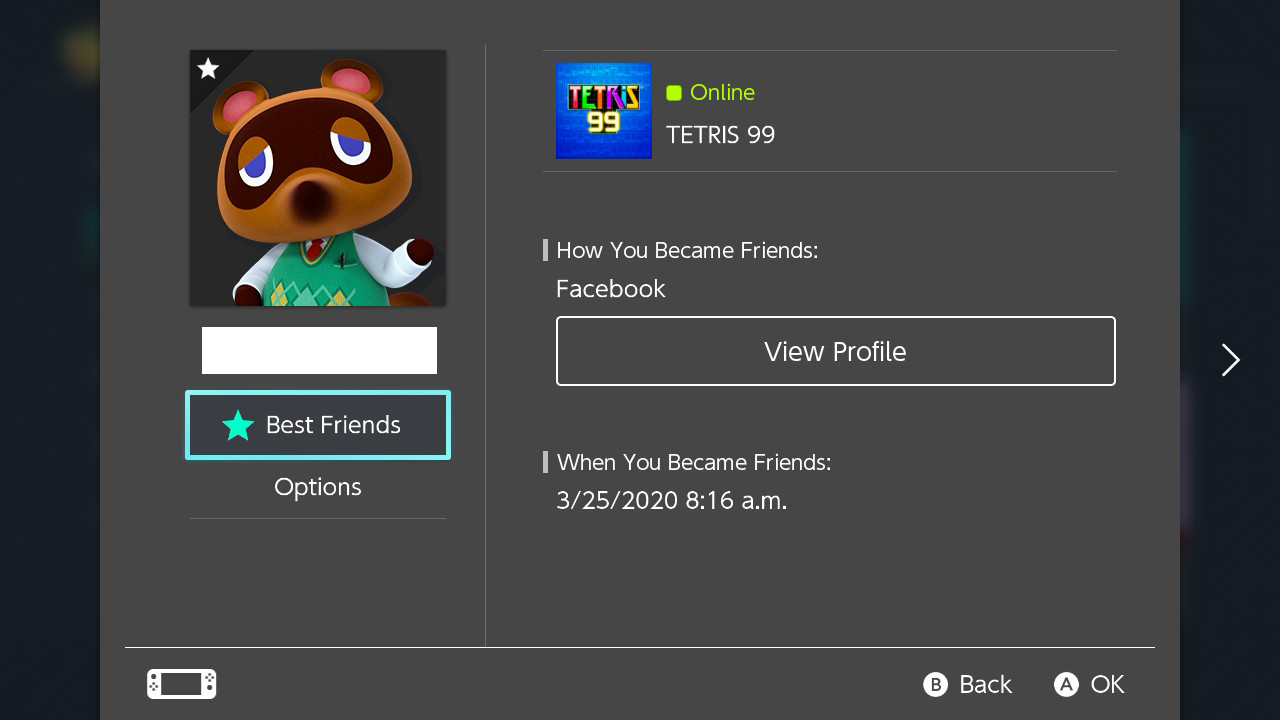Image resolution: width=1280 pixels, height=720 pixels.
Task: Click the star badge on the avatar corner
Action: pyautogui.click(x=208, y=69)
